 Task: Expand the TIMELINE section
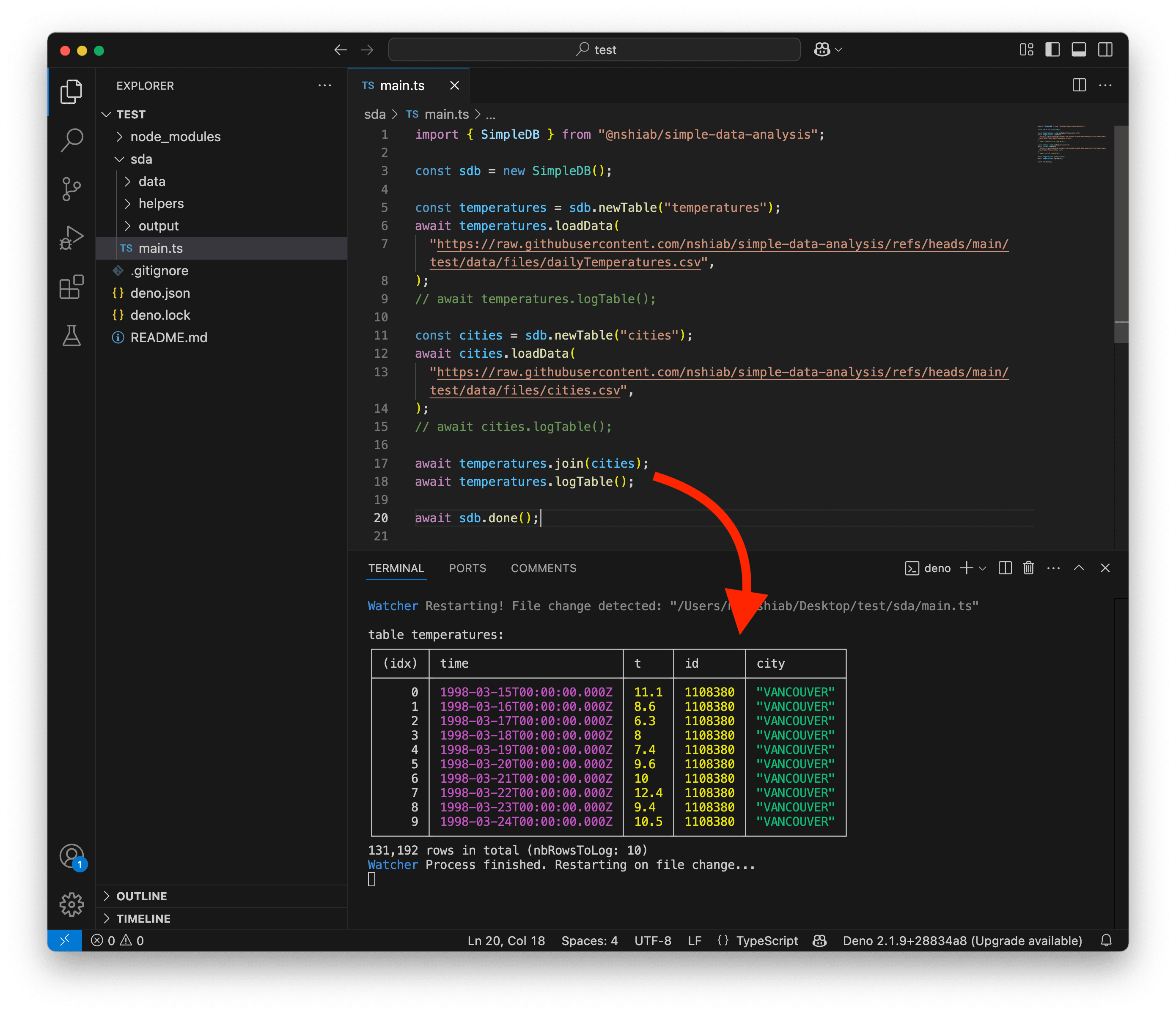[221, 919]
